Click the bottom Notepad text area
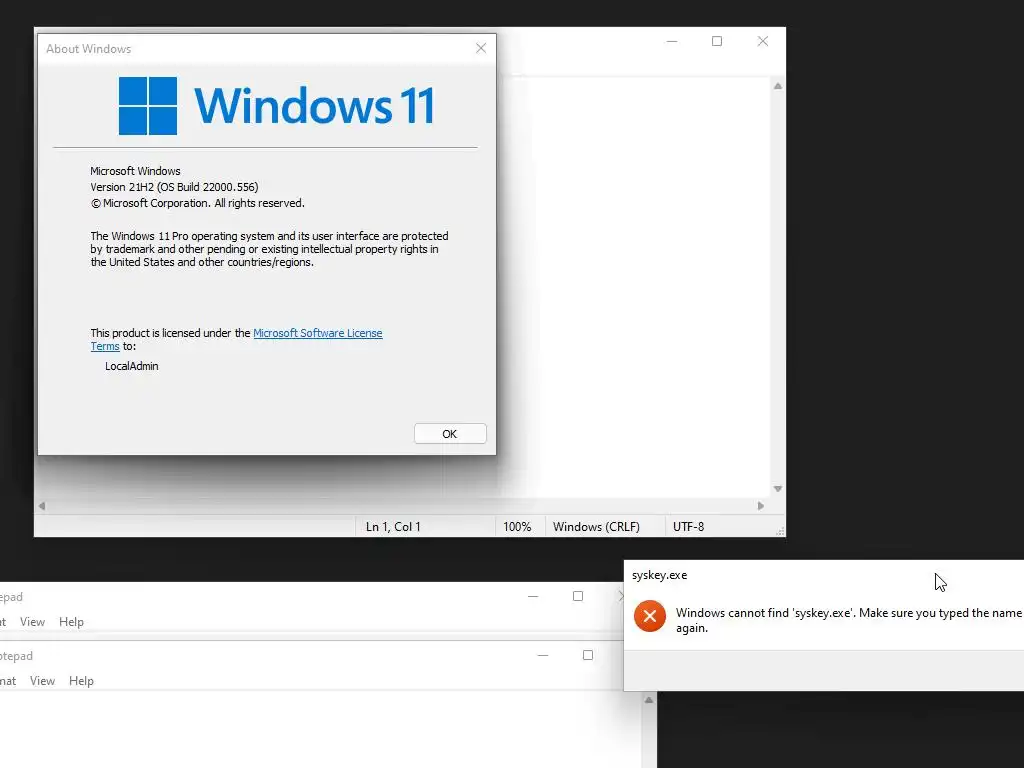 (x=320, y=729)
